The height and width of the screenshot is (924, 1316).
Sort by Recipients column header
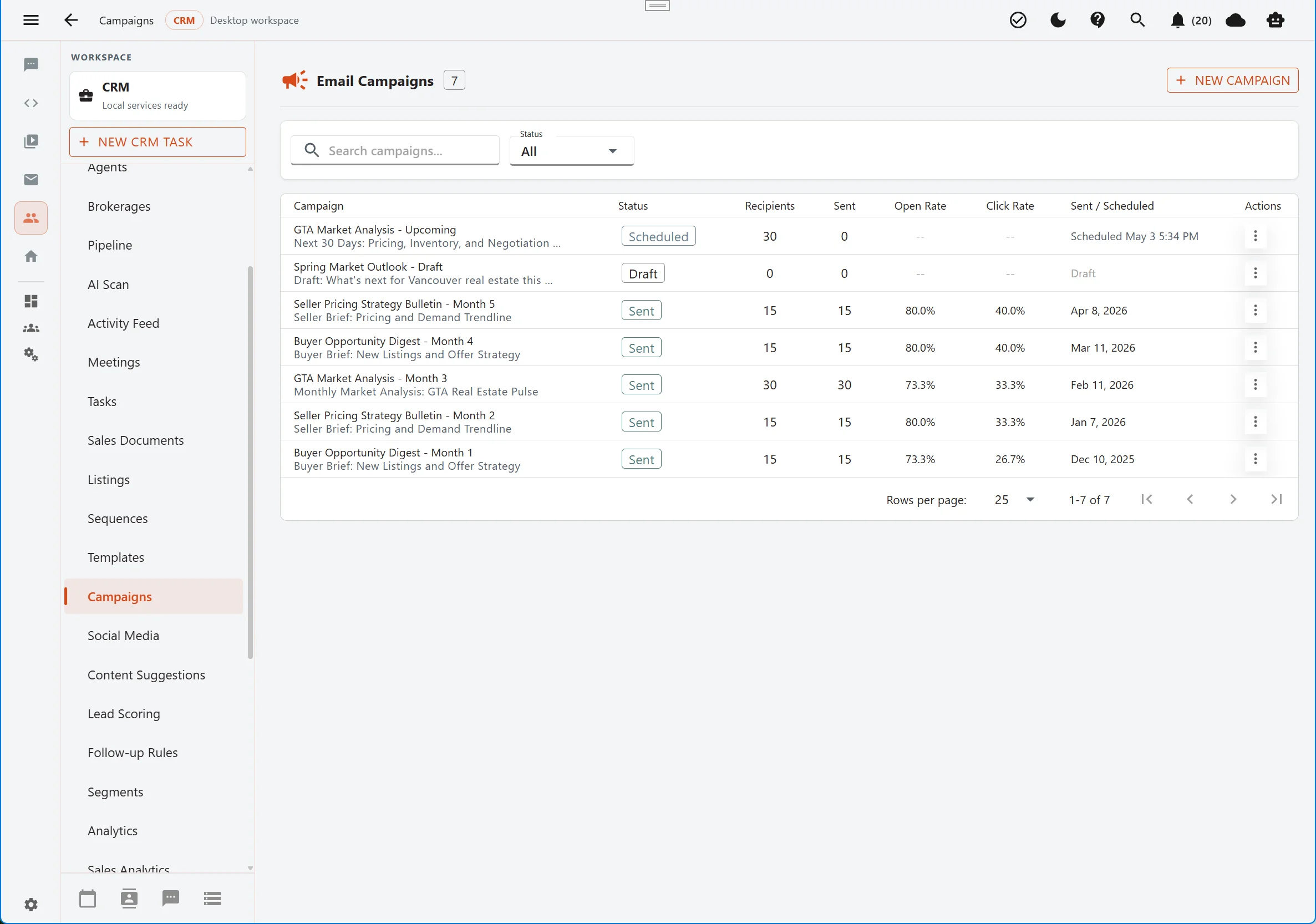coord(769,206)
